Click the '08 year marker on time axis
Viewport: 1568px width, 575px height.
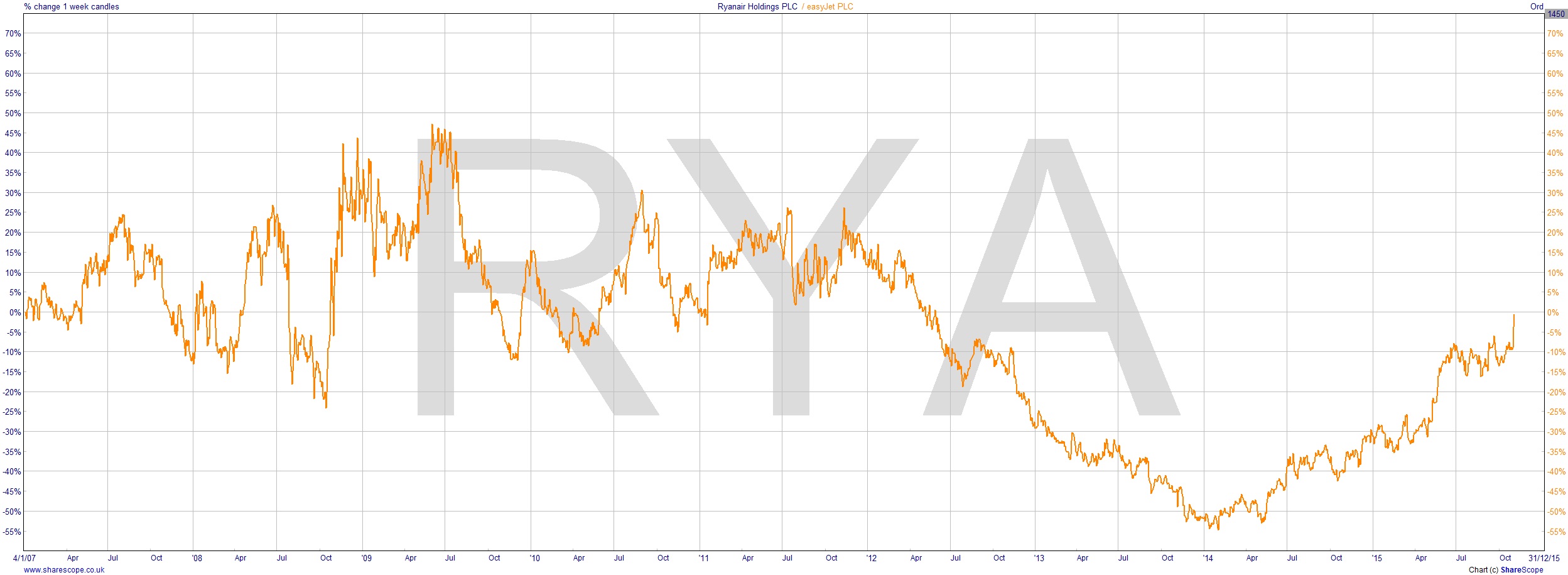pos(197,558)
